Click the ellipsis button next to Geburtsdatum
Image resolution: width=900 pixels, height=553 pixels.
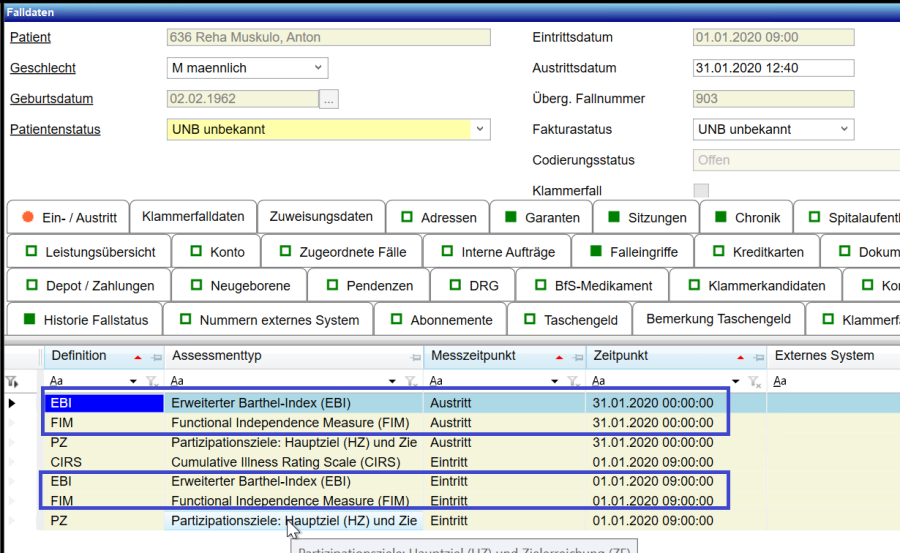[329, 99]
